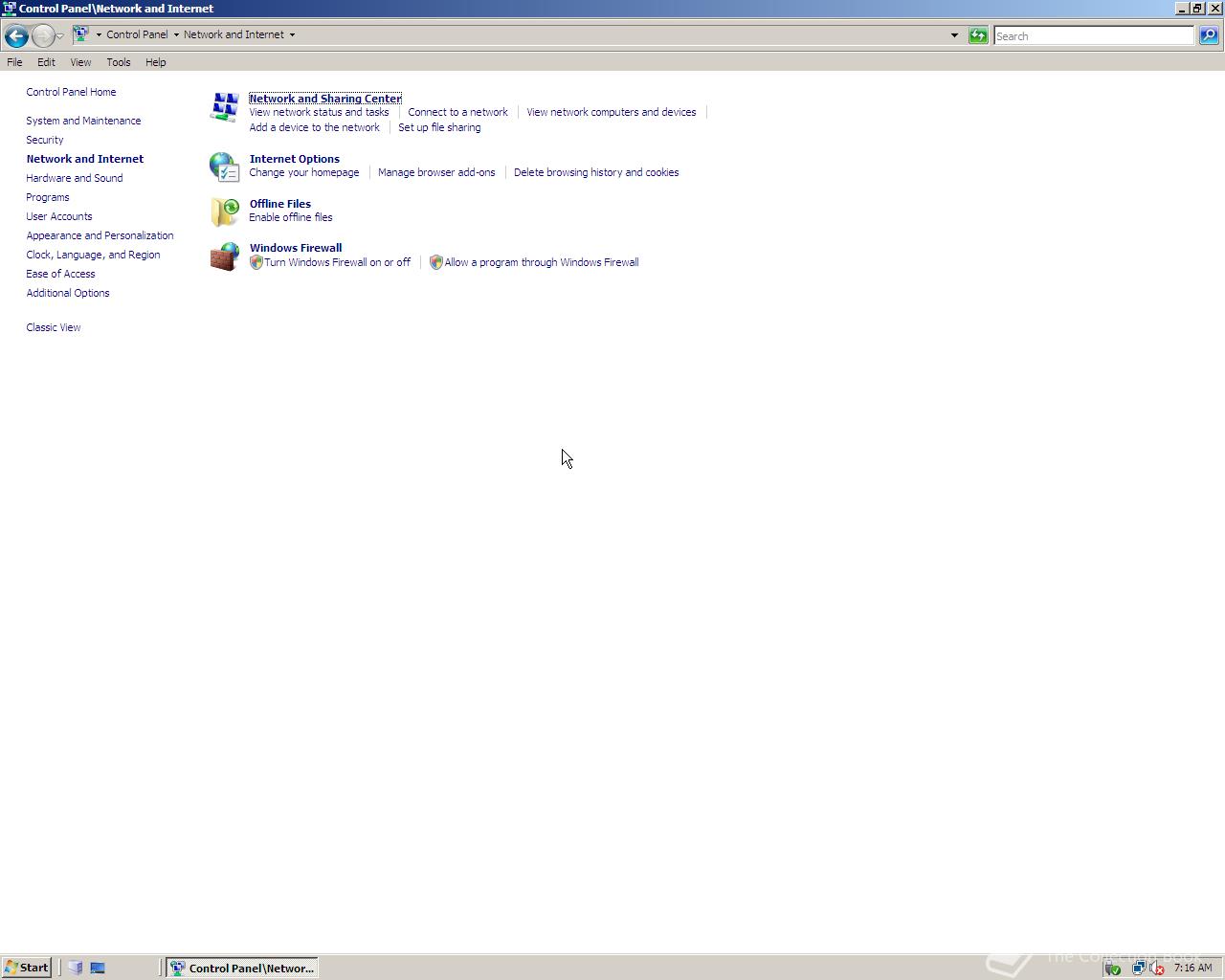Open the Tools menu
This screenshot has height=980, width=1225.
[119, 62]
